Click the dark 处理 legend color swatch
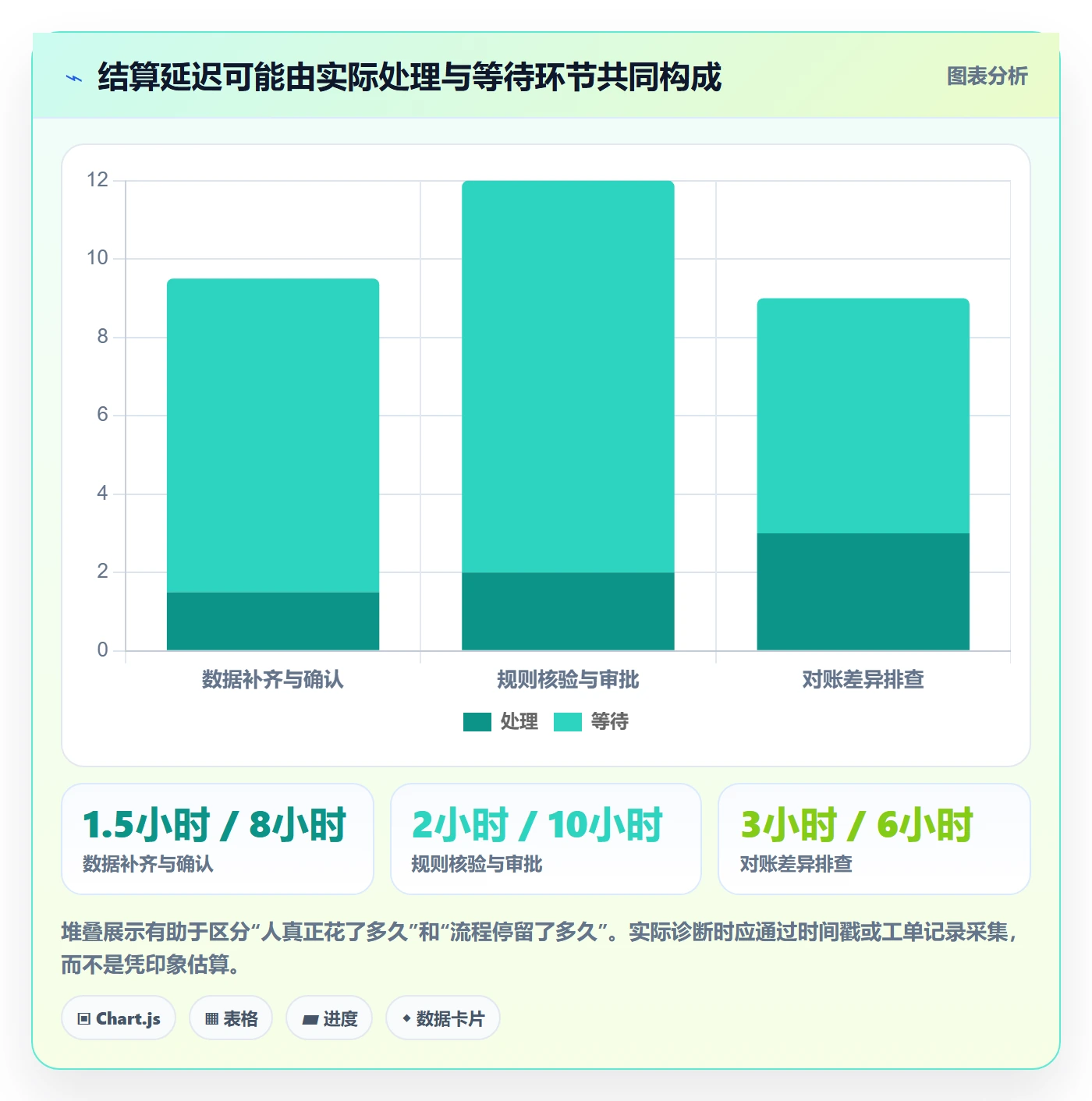The image size is (1092, 1101). click(477, 722)
